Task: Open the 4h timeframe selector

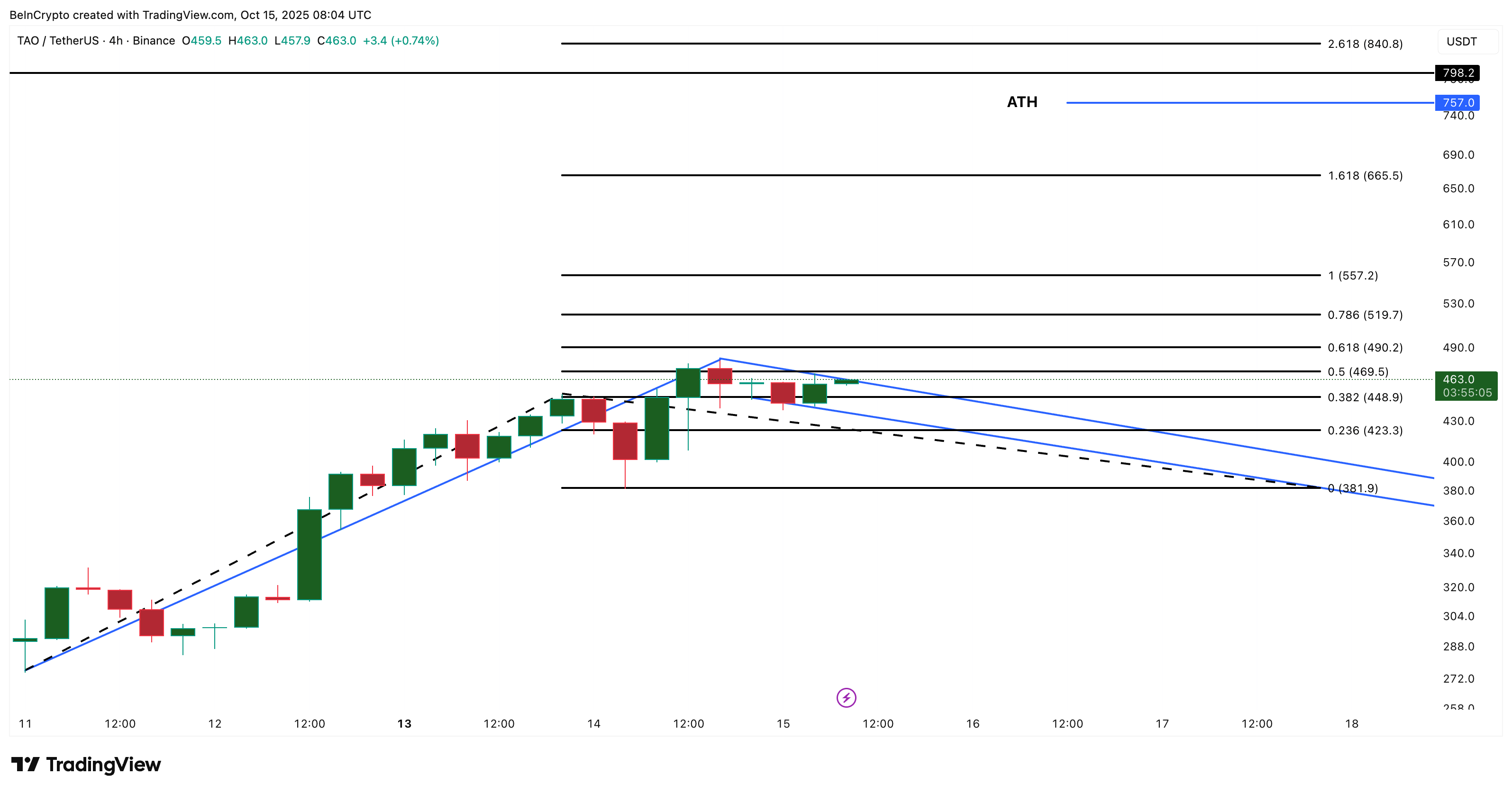Action: [115, 41]
